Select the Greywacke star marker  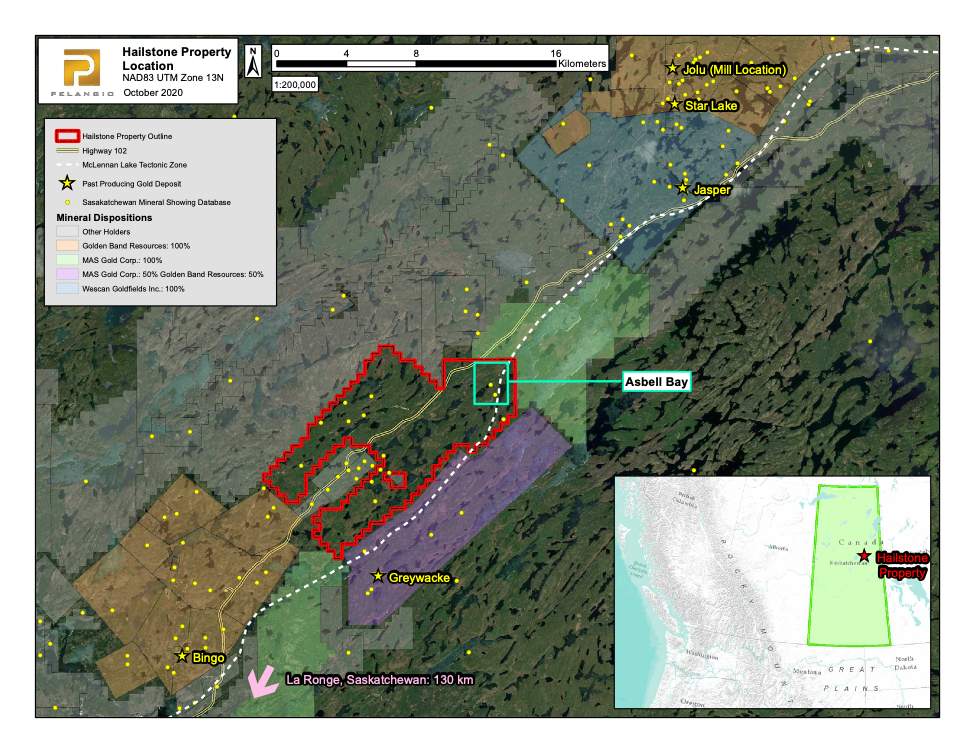(378, 576)
